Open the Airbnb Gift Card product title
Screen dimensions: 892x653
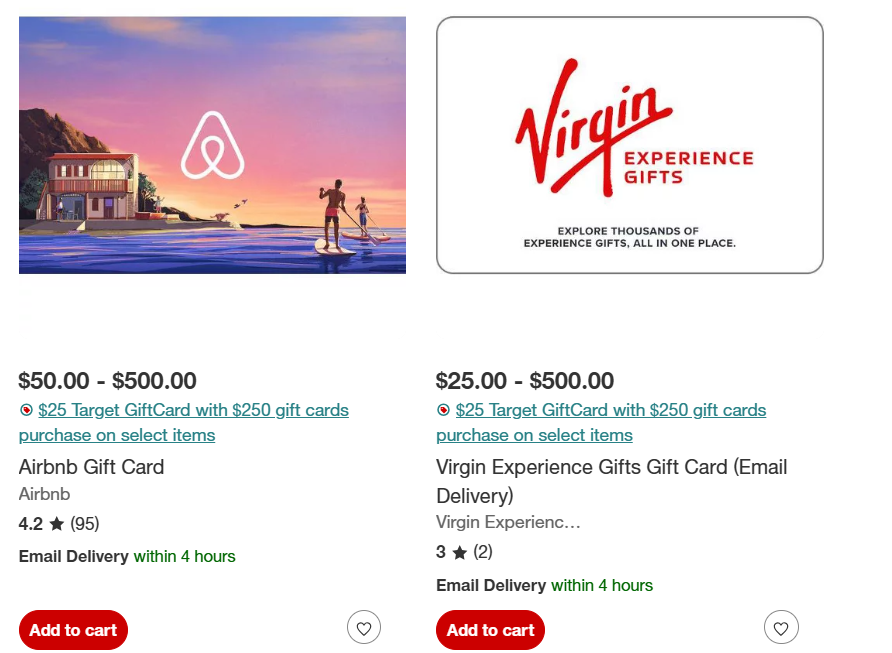click(x=91, y=467)
